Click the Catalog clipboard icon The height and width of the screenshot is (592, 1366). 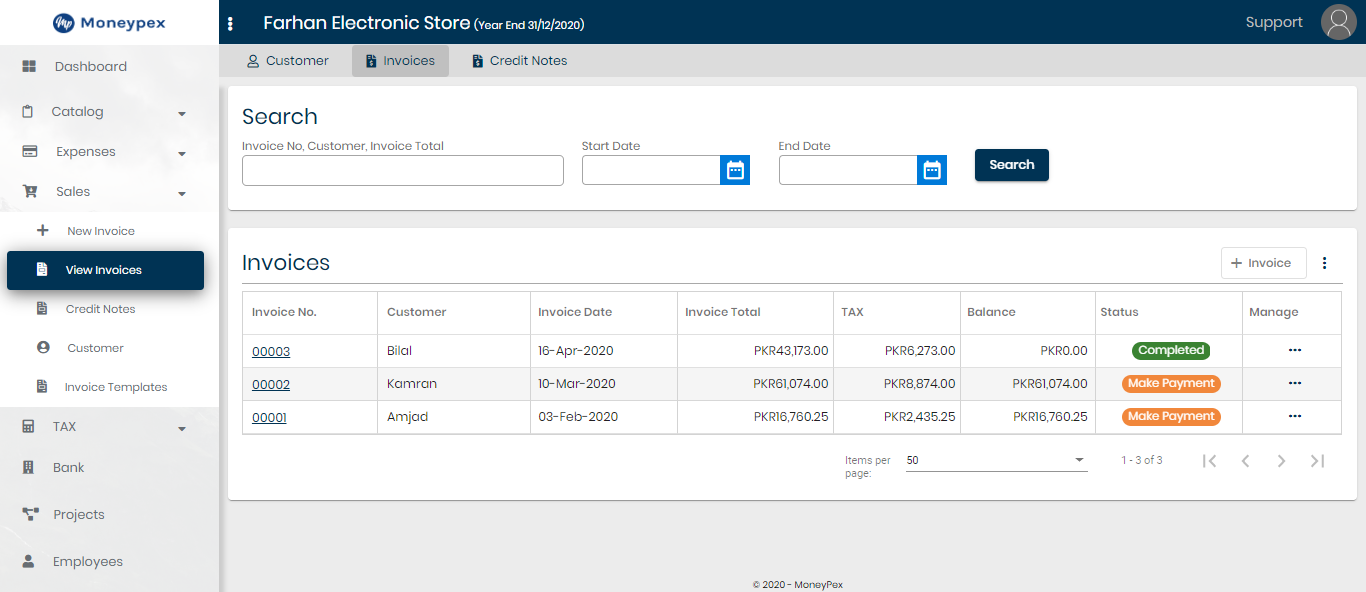coord(28,112)
